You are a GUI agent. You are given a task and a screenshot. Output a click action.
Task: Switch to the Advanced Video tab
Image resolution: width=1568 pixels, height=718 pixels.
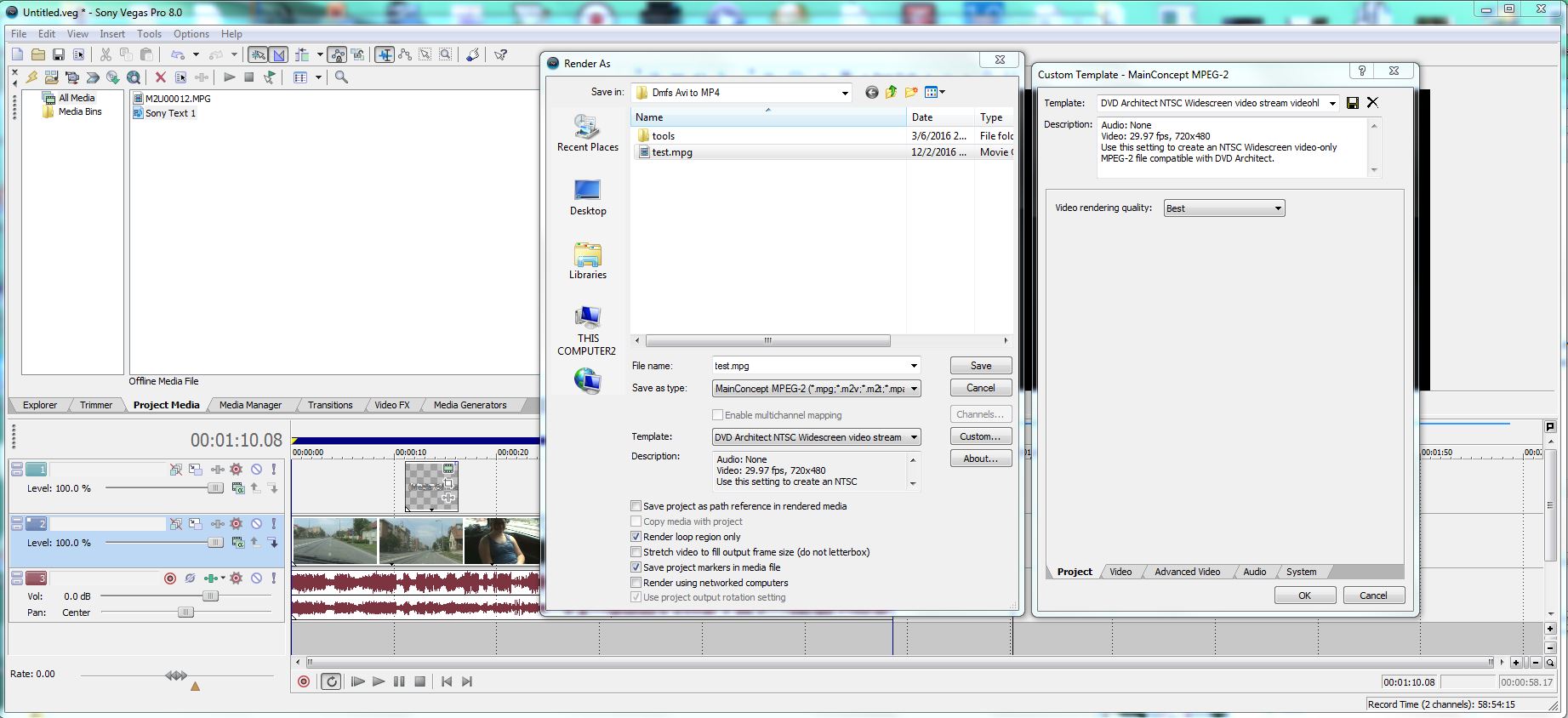pyautogui.click(x=1187, y=572)
